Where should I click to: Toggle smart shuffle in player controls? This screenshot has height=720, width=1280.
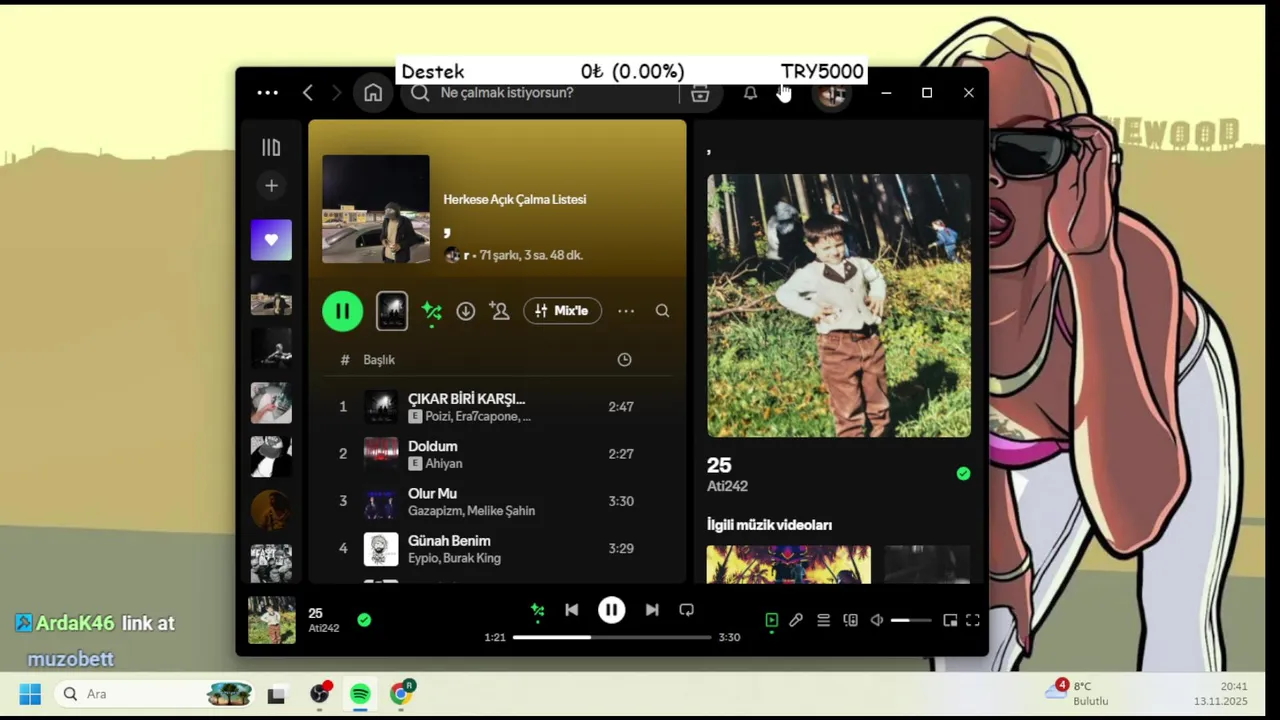coord(537,610)
